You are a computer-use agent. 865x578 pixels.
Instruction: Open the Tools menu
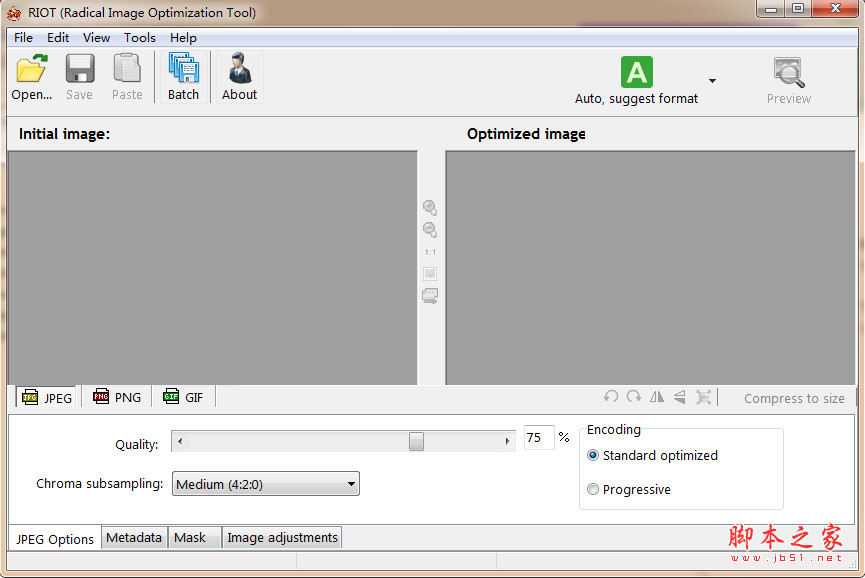click(140, 38)
